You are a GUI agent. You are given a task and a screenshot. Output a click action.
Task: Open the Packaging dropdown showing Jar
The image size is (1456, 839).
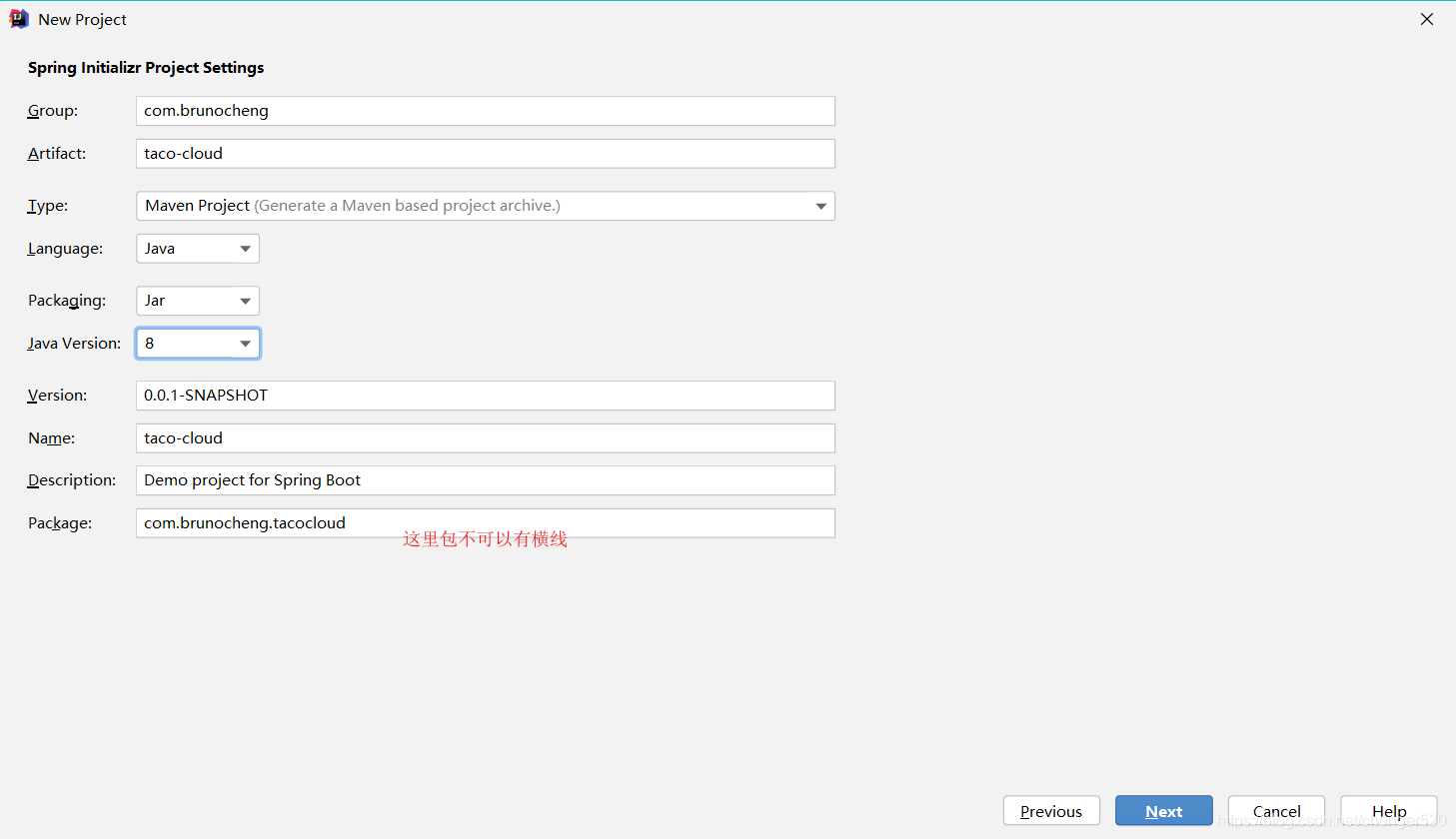(x=198, y=301)
